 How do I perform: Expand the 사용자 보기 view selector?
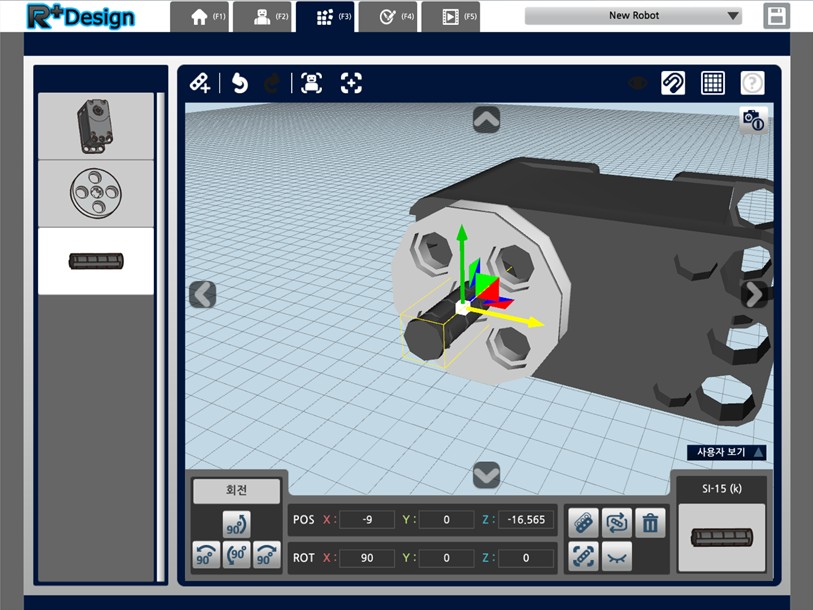point(727,452)
